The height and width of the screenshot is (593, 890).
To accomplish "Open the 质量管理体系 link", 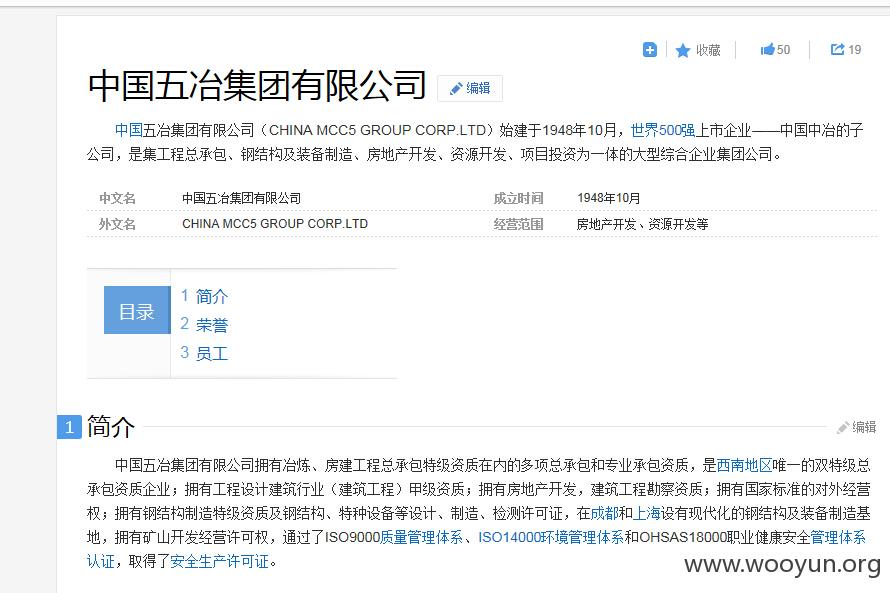I will pos(421,537).
